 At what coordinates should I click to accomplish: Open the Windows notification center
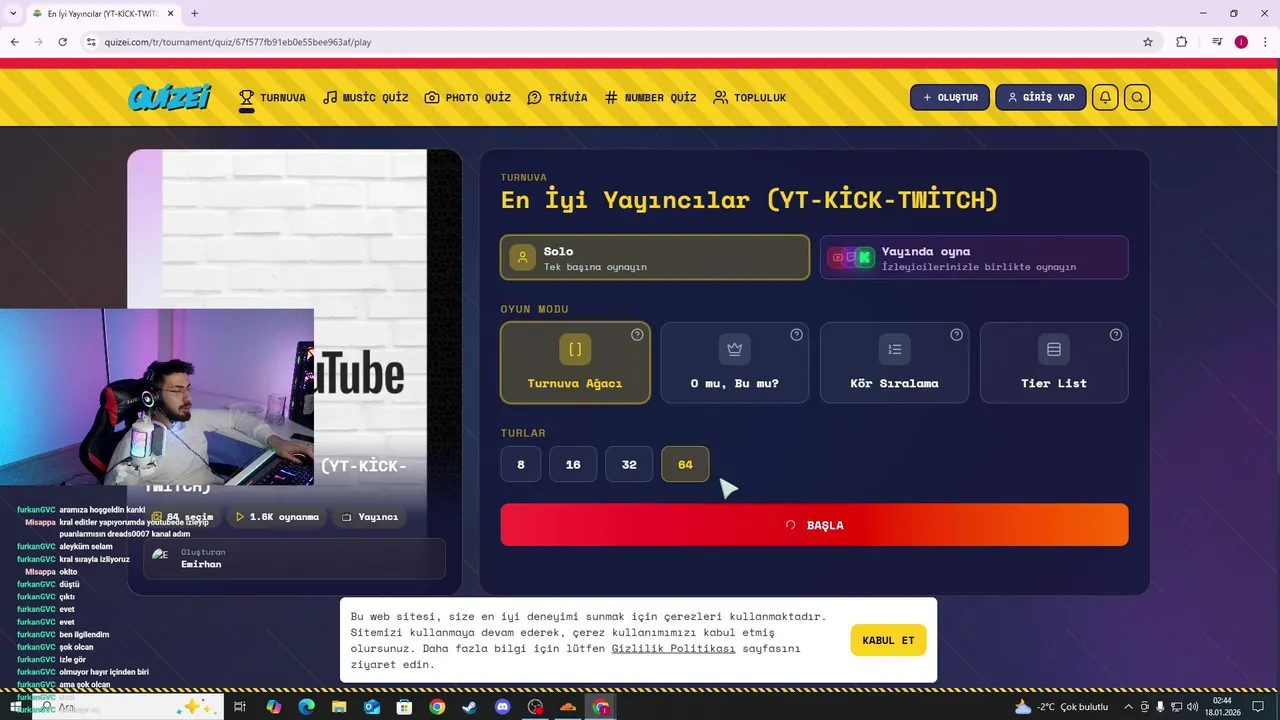1257,707
